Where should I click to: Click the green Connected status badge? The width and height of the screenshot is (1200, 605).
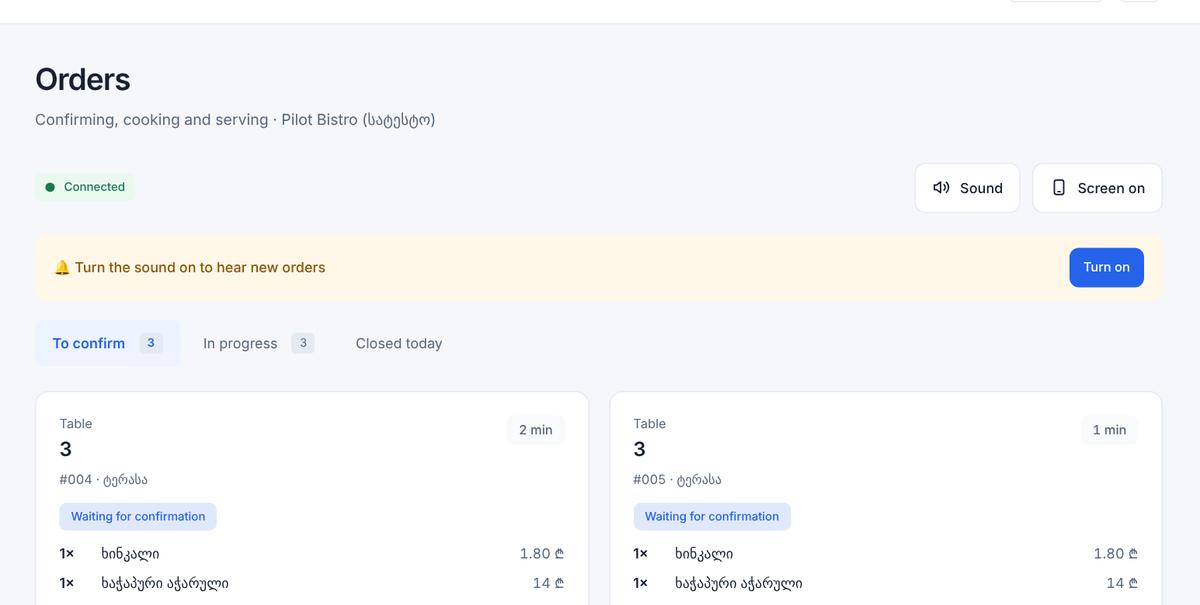pos(85,187)
